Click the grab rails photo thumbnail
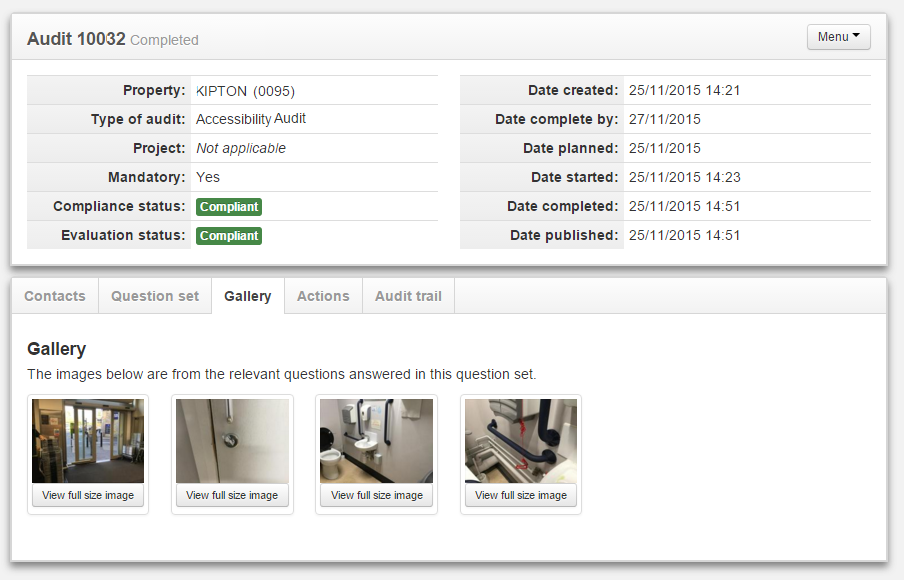 [521, 441]
